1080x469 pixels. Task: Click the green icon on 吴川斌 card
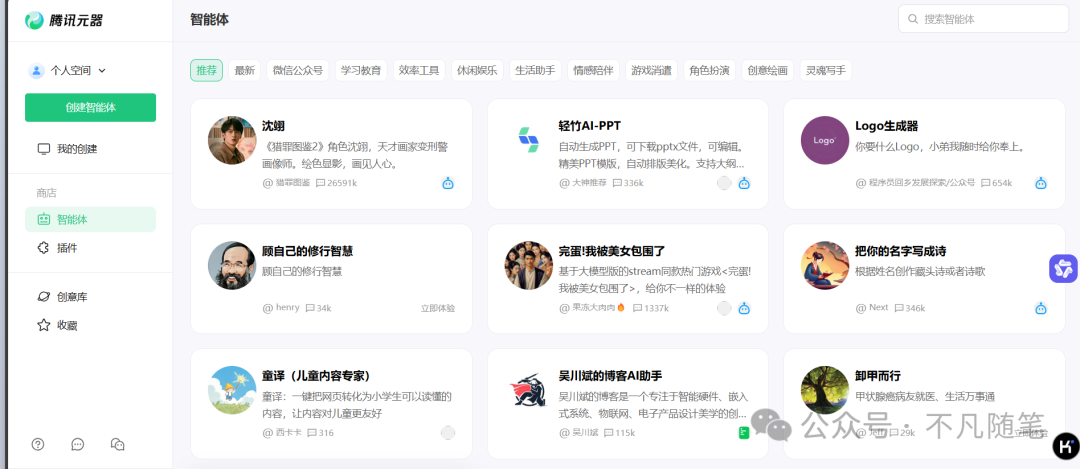tap(744, 432)
